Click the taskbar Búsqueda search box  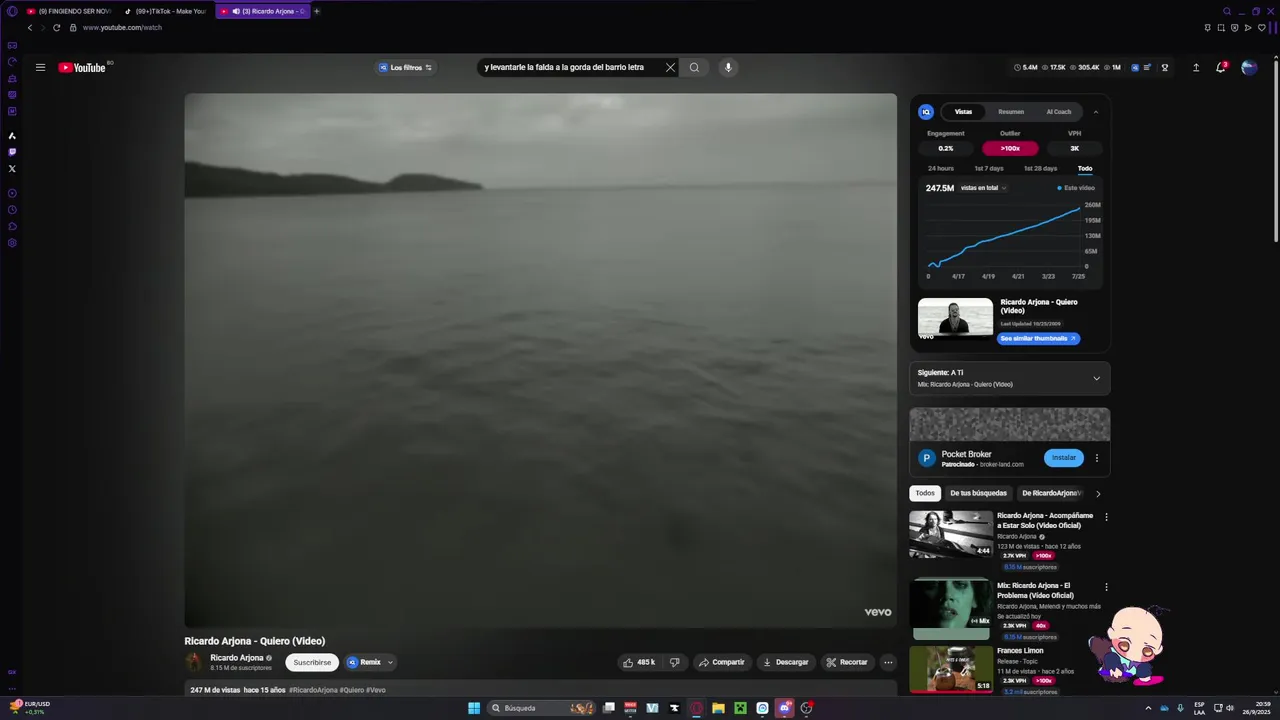(x=543, y=708)
